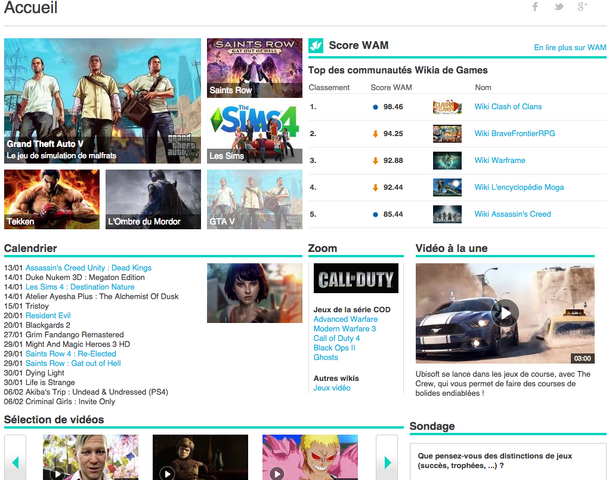612x480 pixels.
Task: Click the Call of Duty logo image
Action: pyautogui.click(x=356, y=278)
